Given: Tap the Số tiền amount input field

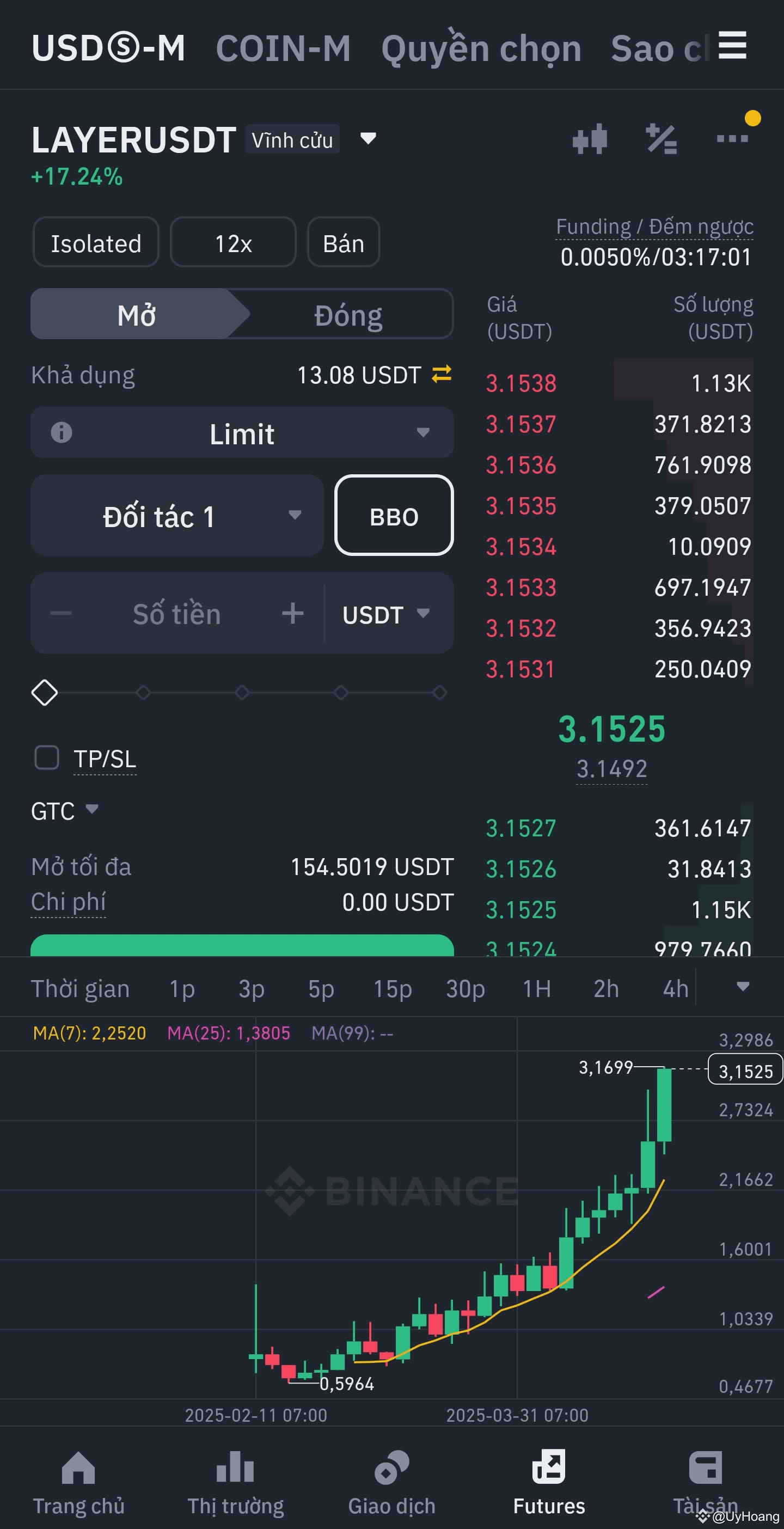Looking at the screenshot, I should click(x=177, y=614).
